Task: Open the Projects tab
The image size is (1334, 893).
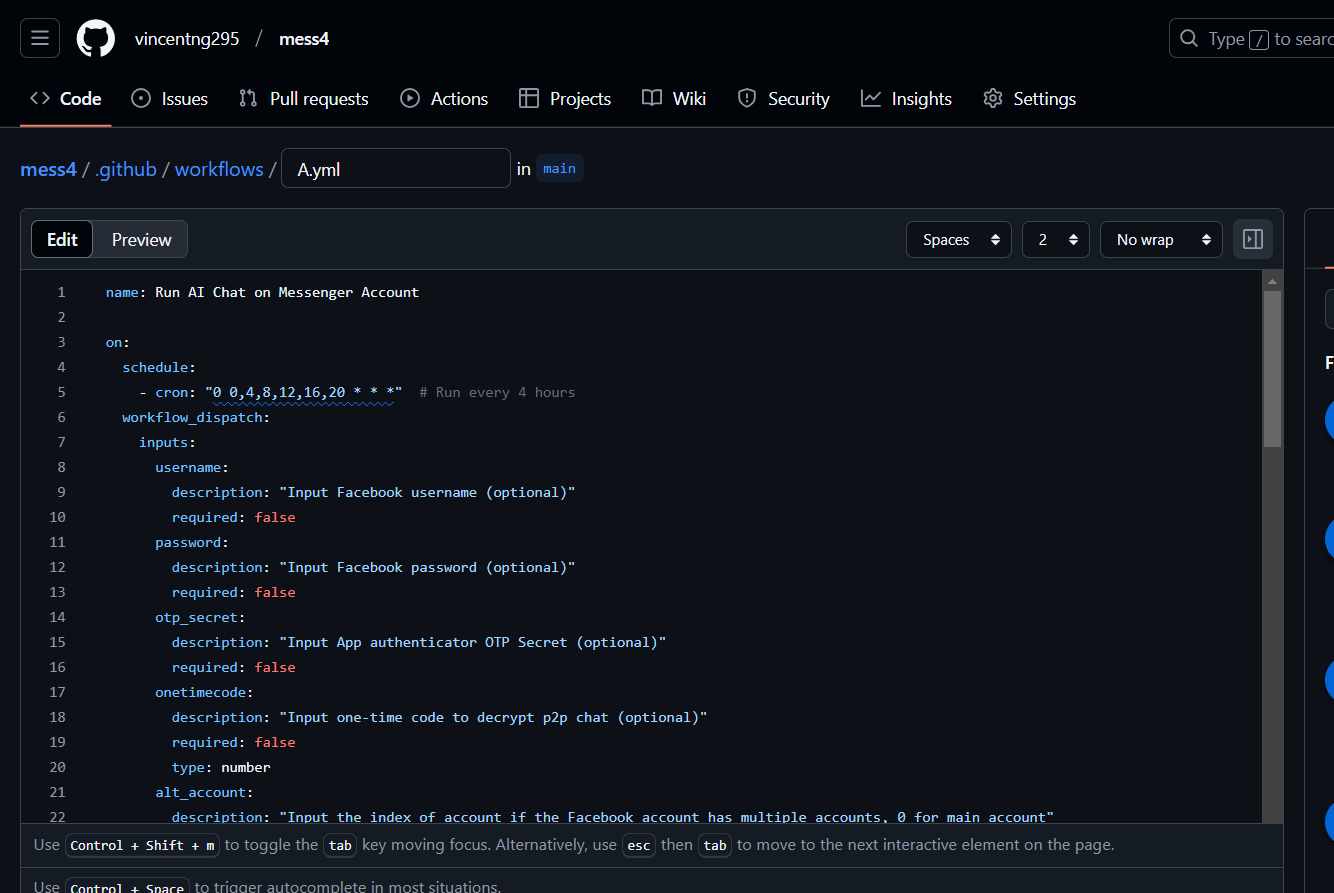Action: pos(565,98)
